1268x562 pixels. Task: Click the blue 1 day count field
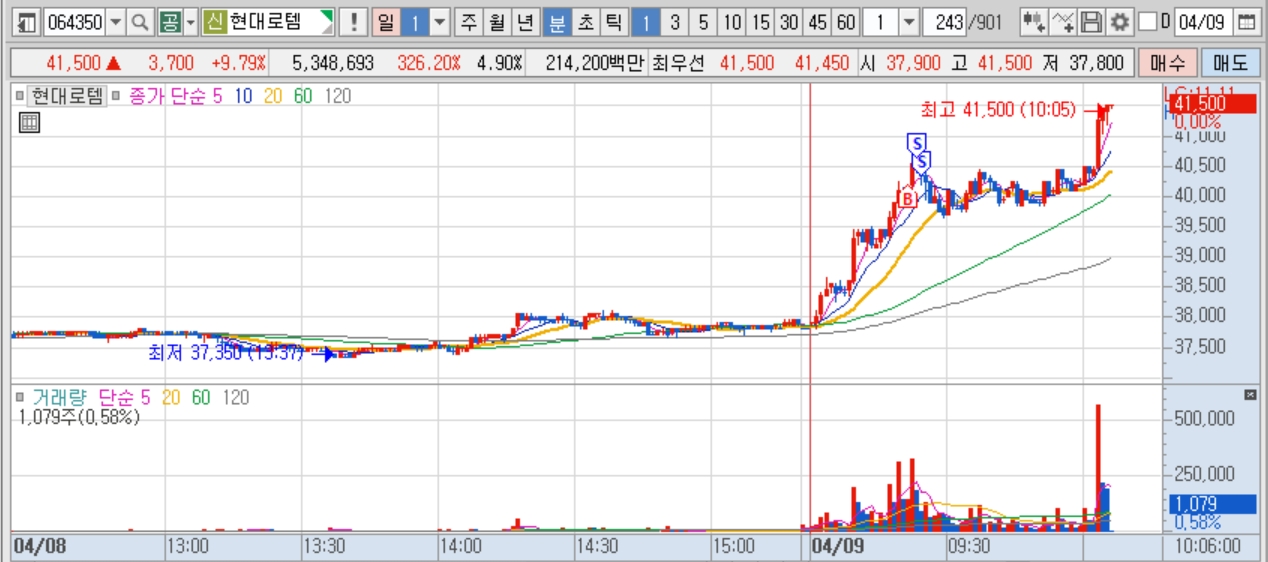[414, 21]
